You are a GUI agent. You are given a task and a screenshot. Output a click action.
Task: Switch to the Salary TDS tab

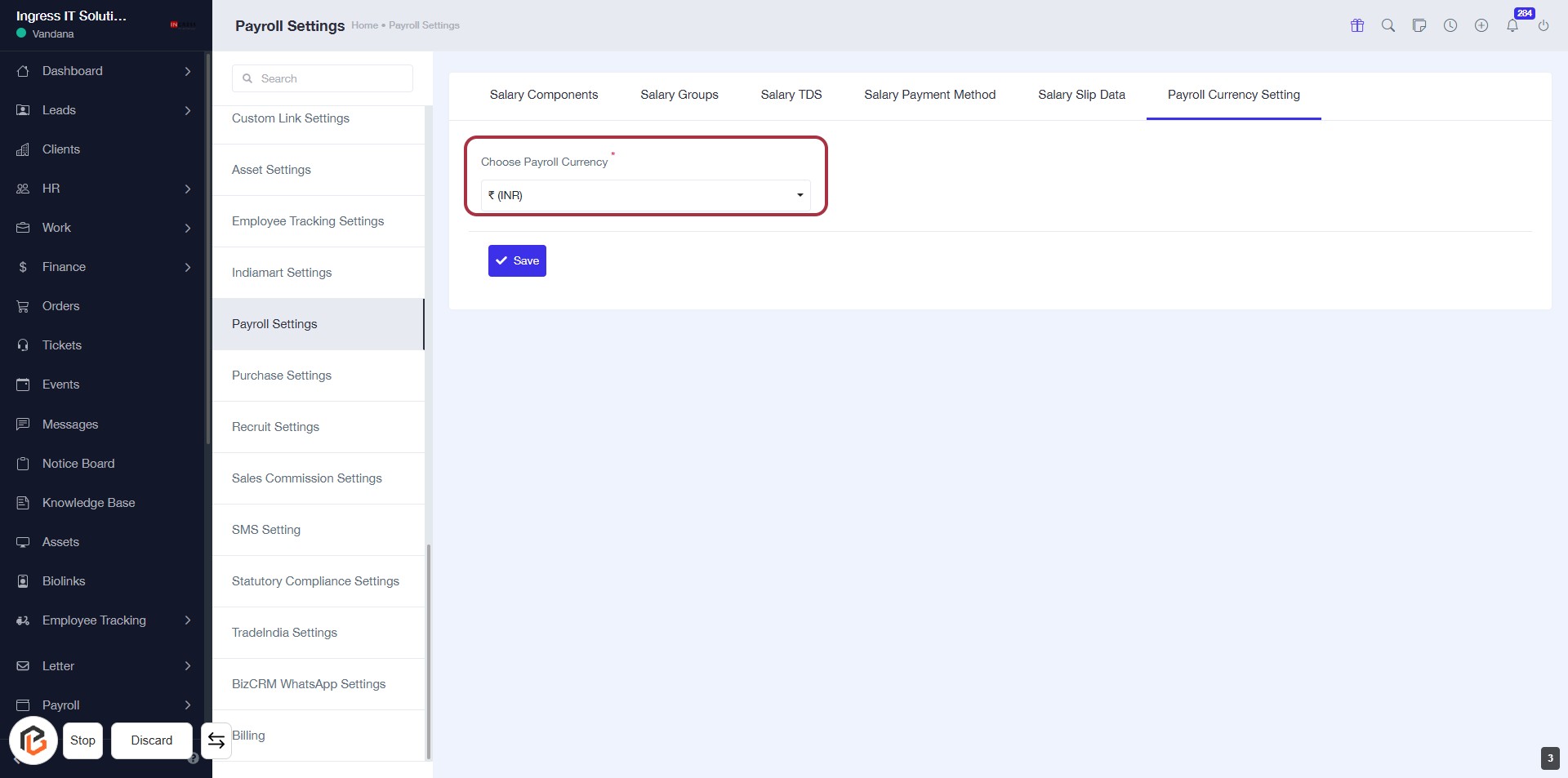[791, 95]
